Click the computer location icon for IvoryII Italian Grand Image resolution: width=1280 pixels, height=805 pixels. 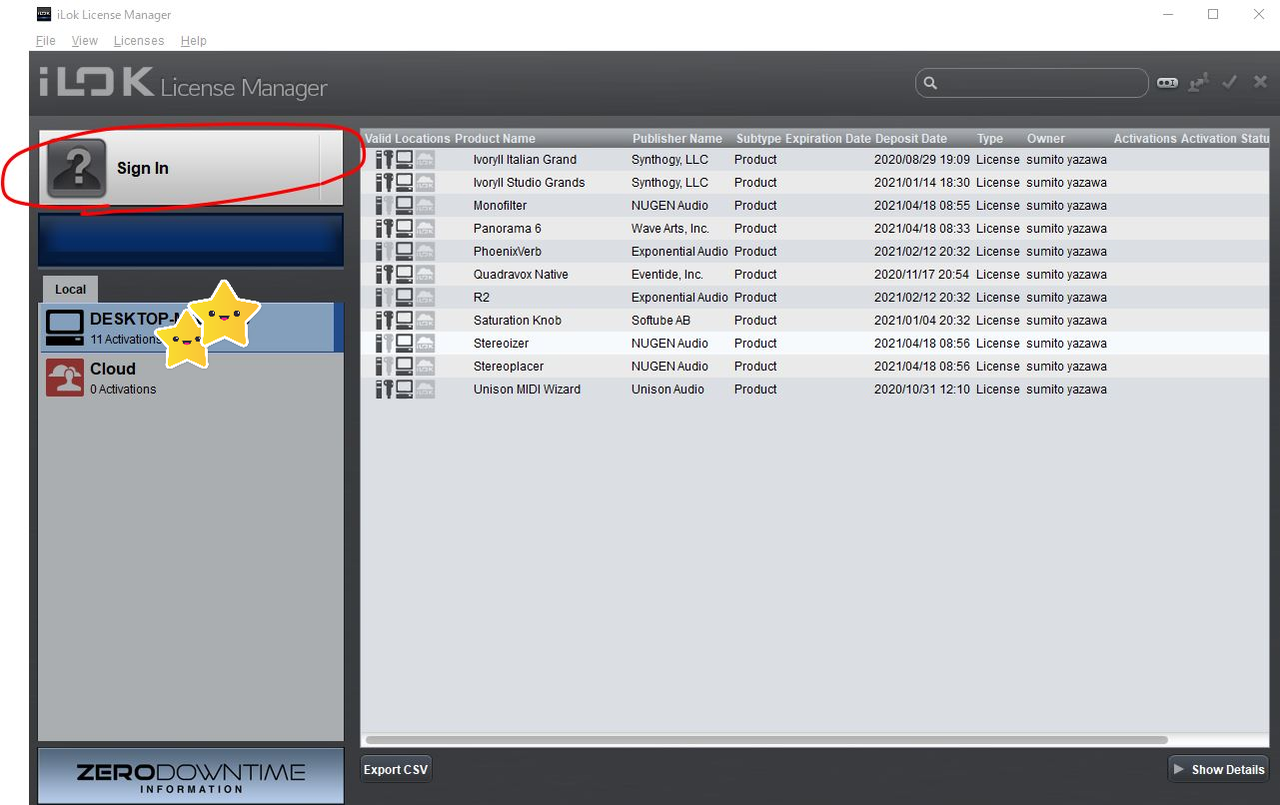point(405,159)
